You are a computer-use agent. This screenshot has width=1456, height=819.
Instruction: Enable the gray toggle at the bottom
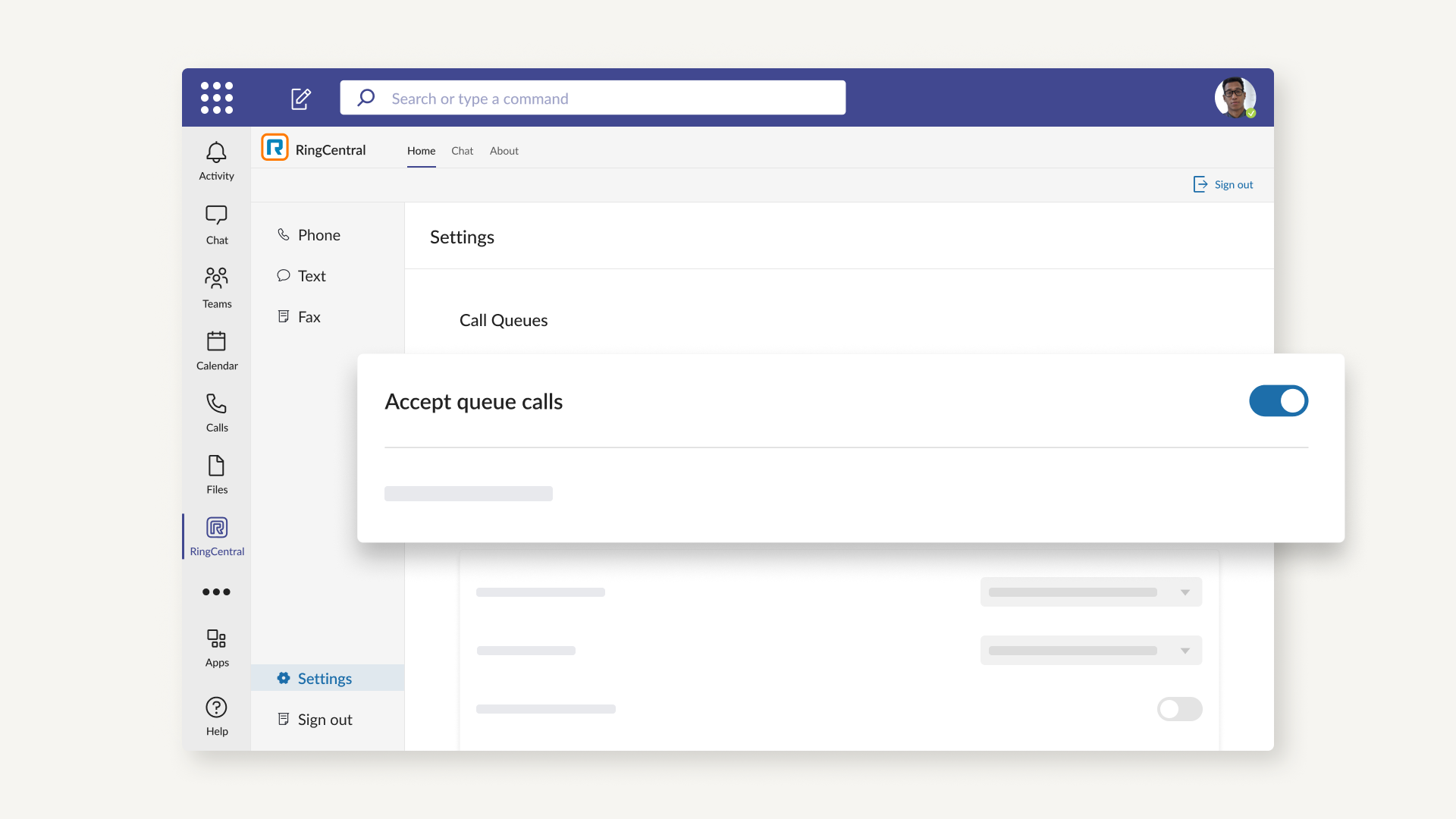click(1179, 709)
